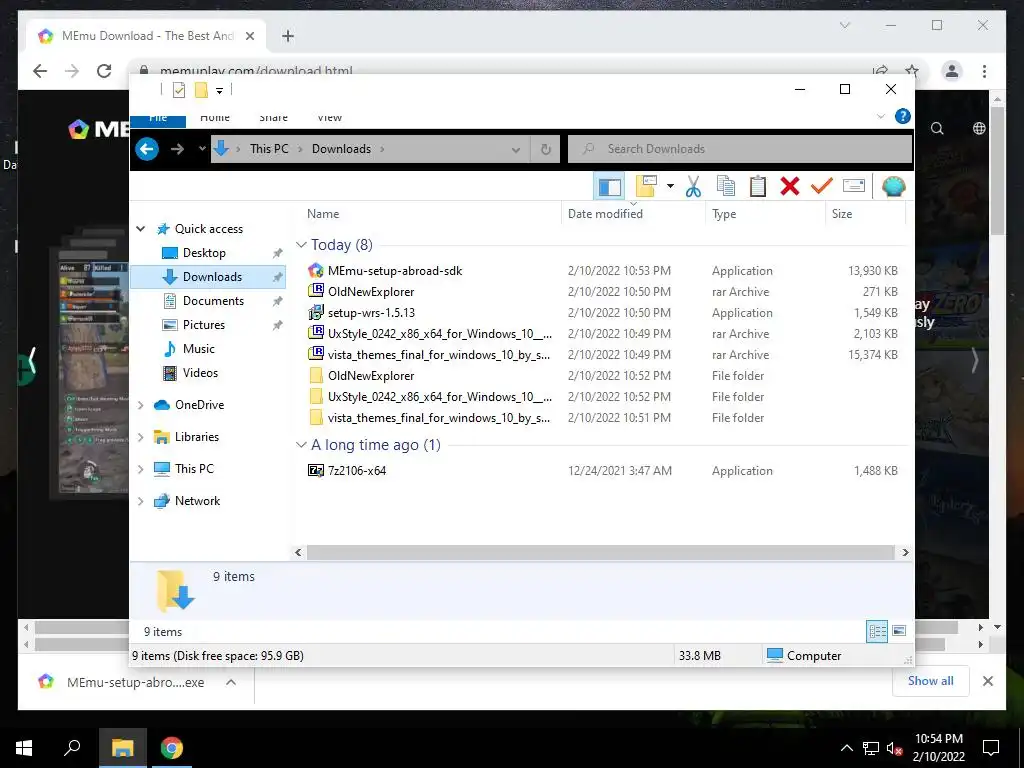Click the Search Downloads field
The image size is (1024, 768).
(x=740, y=149)
